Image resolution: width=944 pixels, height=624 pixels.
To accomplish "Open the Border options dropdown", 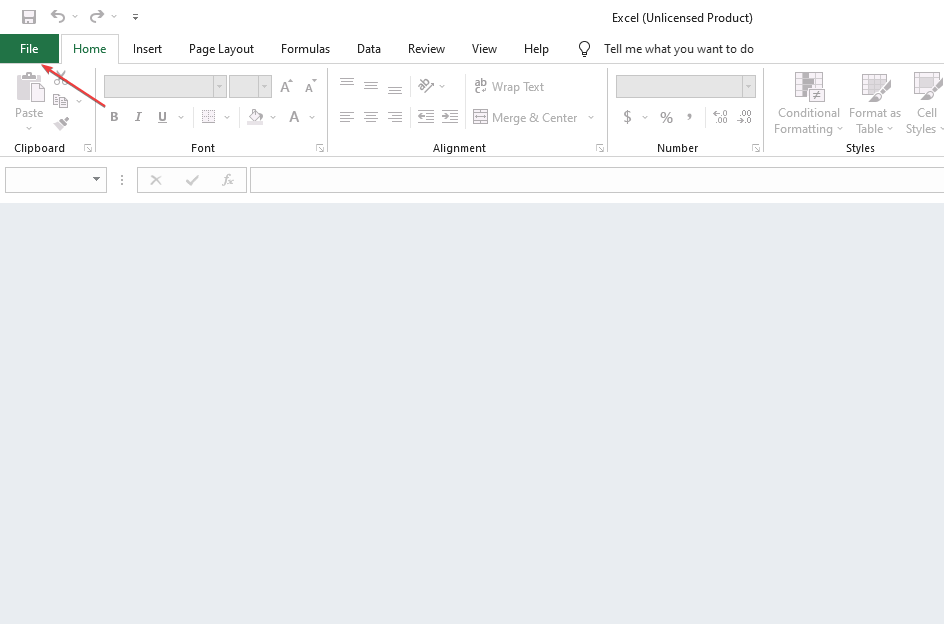I will (227, 117).
